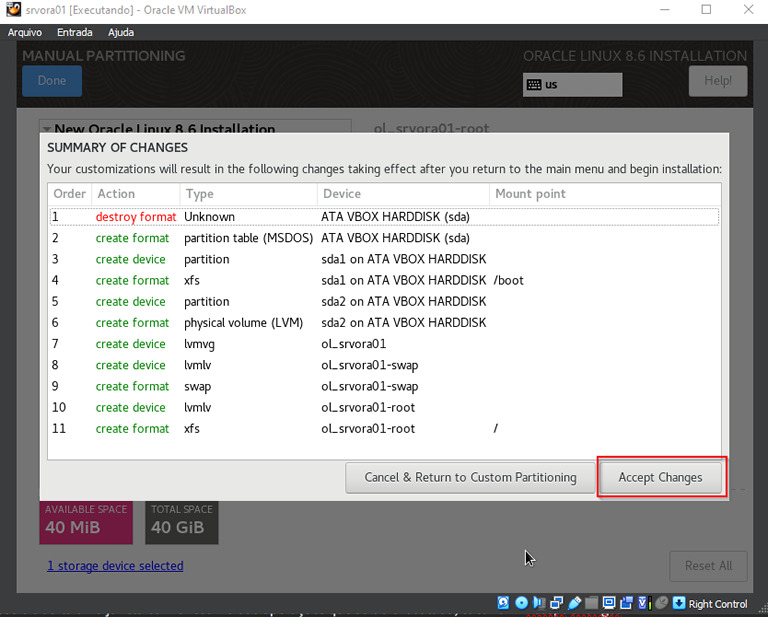Click the TOTAL SPACE 40 GiB box

click(x=182, y=522)
